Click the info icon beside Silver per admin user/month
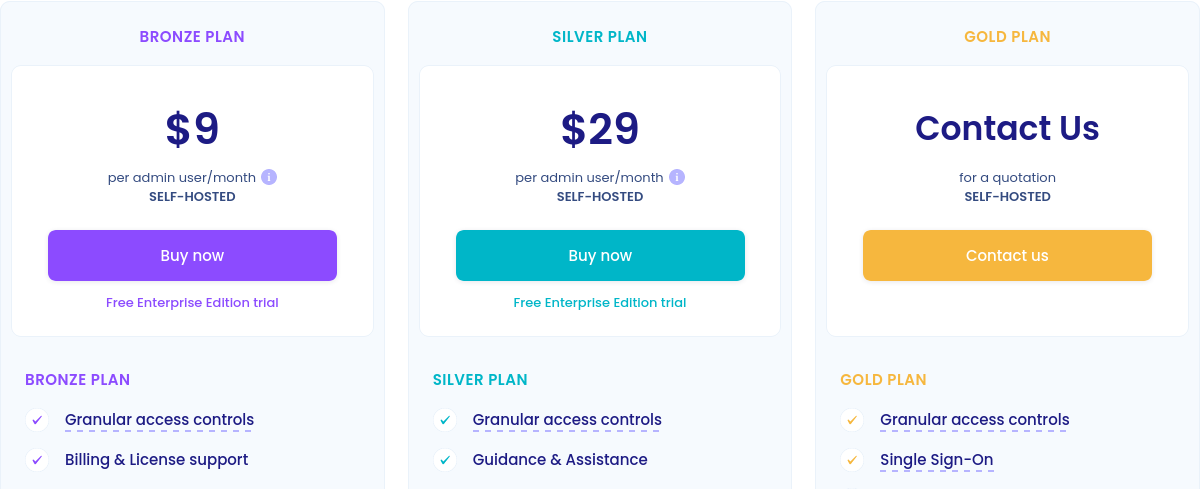This screenshot has width=1200, height=489. tap(677, 177)
